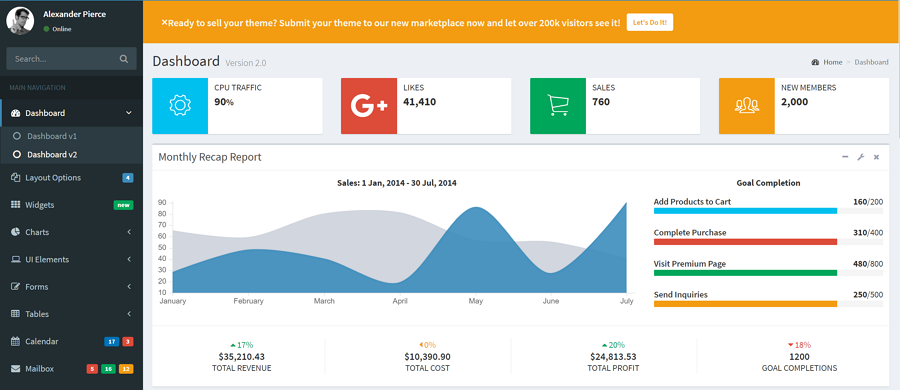Click Layout Options badge 4
The height and width of the screenshot is (390, 900).
(127, 177)
